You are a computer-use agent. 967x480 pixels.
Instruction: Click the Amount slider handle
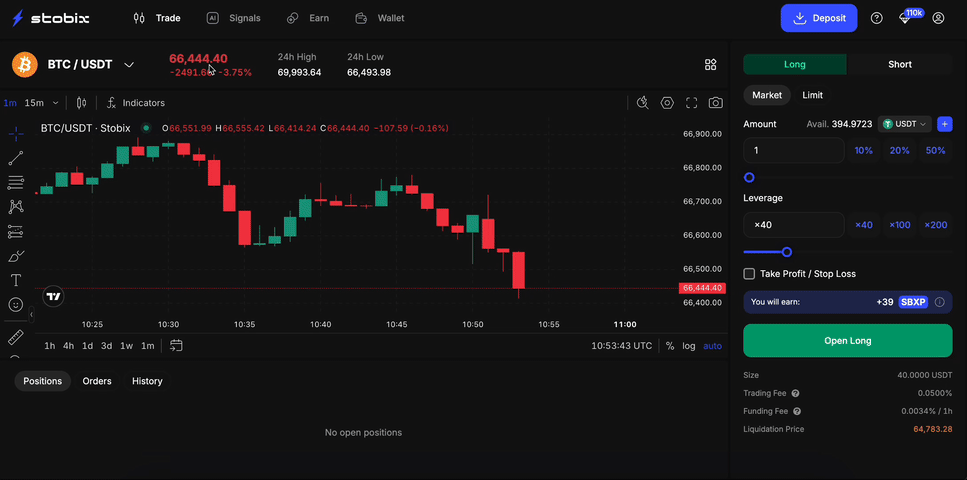749,178
